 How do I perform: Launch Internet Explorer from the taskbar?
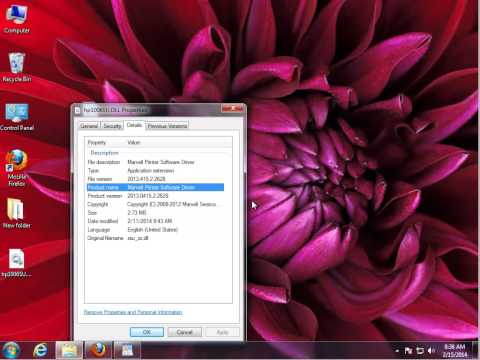(40, 351)
